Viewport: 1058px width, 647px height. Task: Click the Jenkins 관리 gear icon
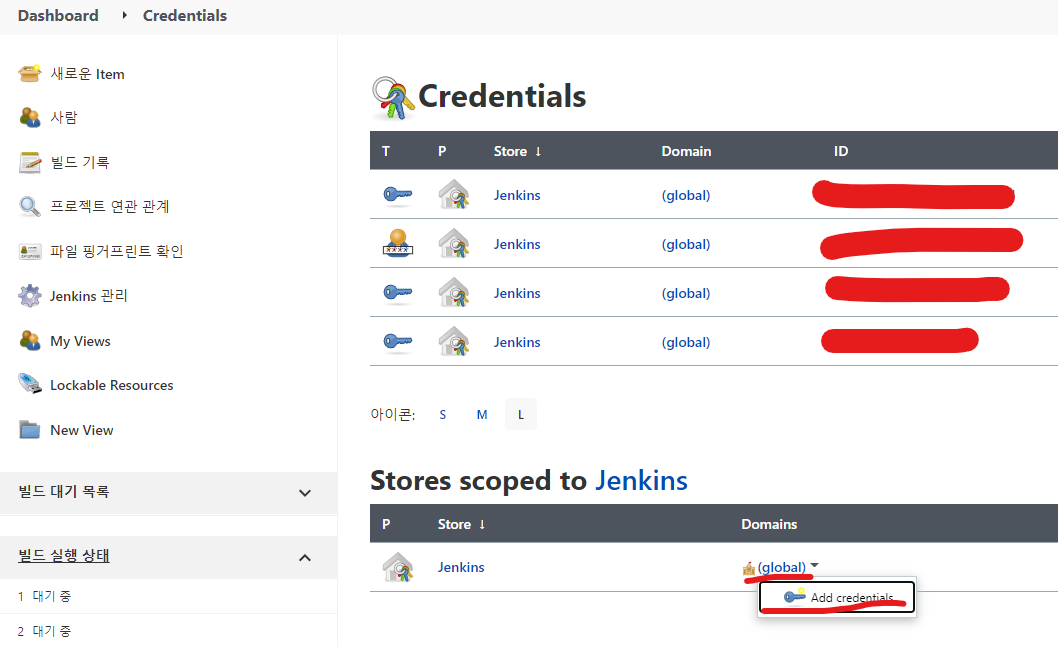click(x=30, y=296)
